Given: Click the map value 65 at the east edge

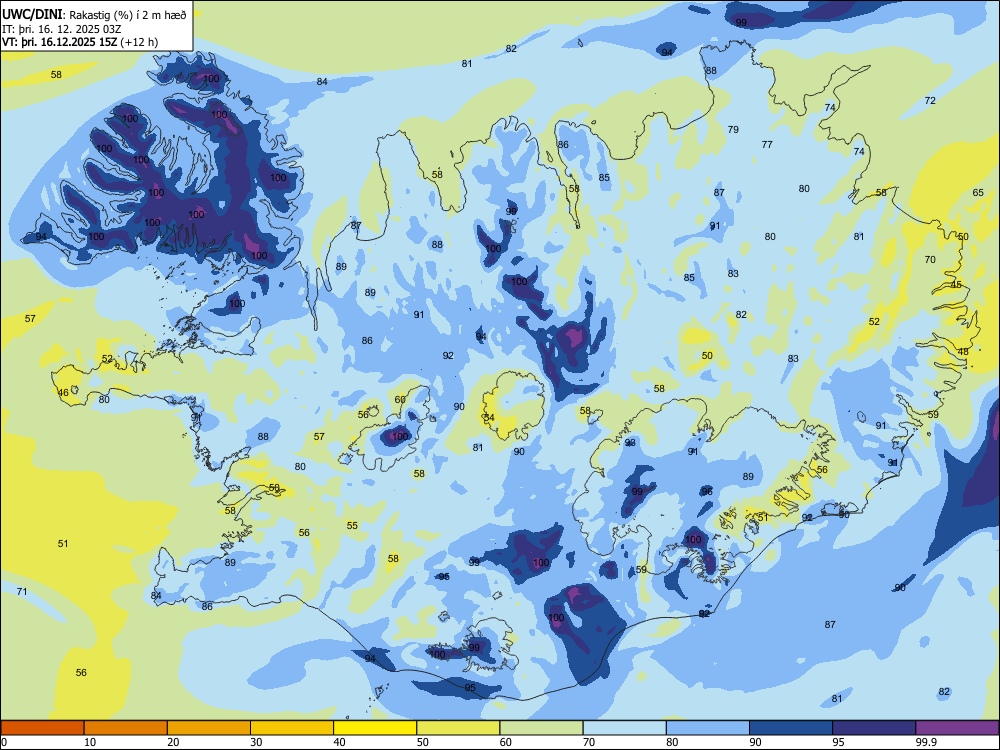Looking at the screenshot, I should coord(978,193).
